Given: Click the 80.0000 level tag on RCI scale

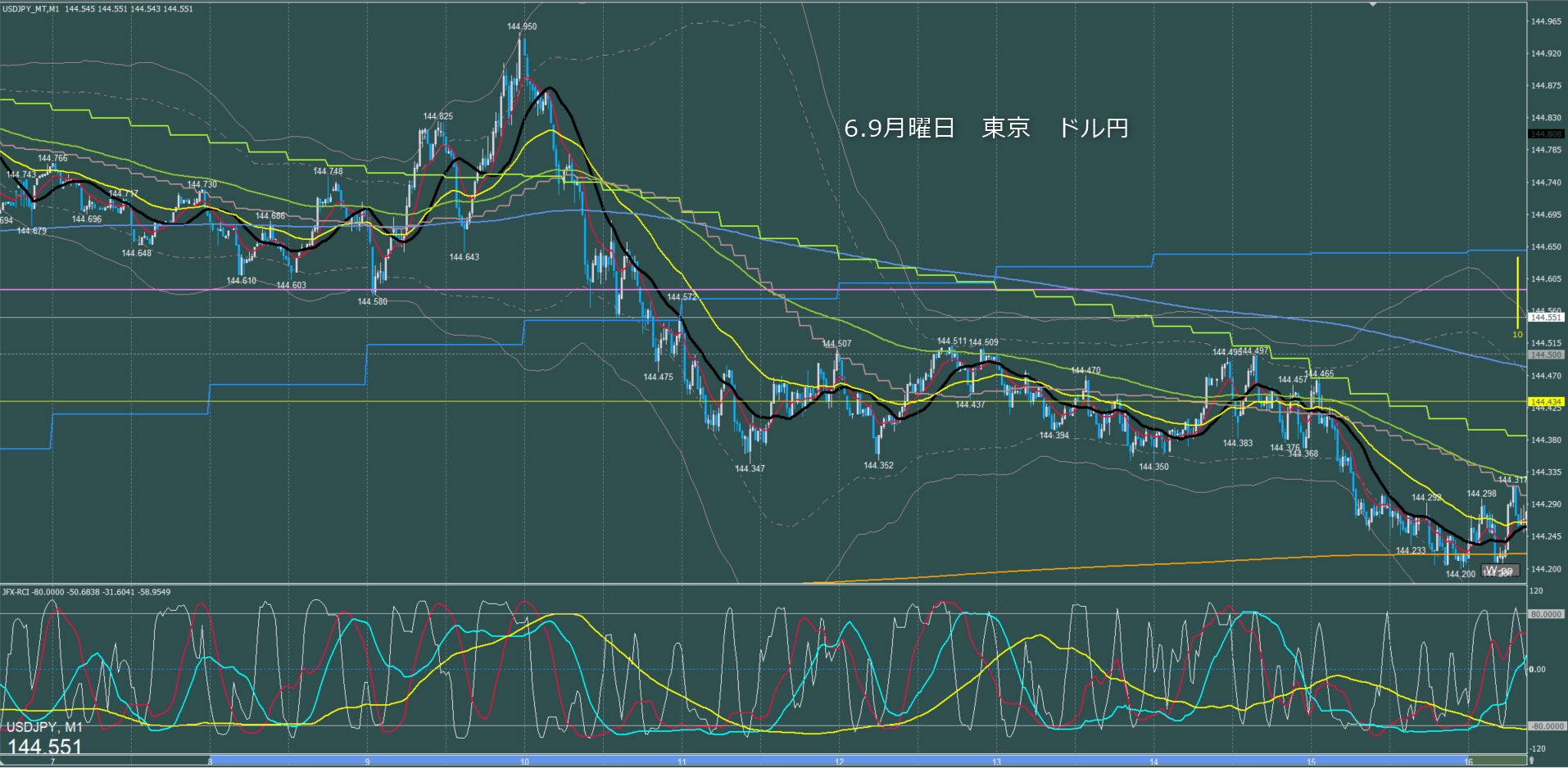Looking at the screenshot, I should tap(1547, 613).
